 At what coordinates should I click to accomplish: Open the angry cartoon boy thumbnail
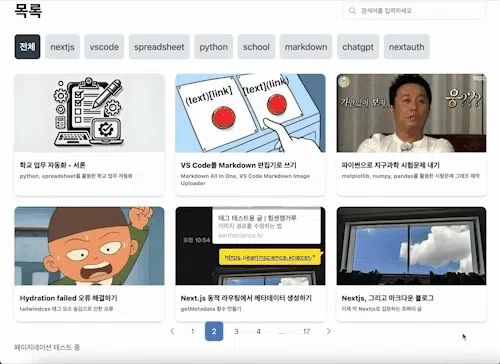pyautogui.click(x=89, y=246)
